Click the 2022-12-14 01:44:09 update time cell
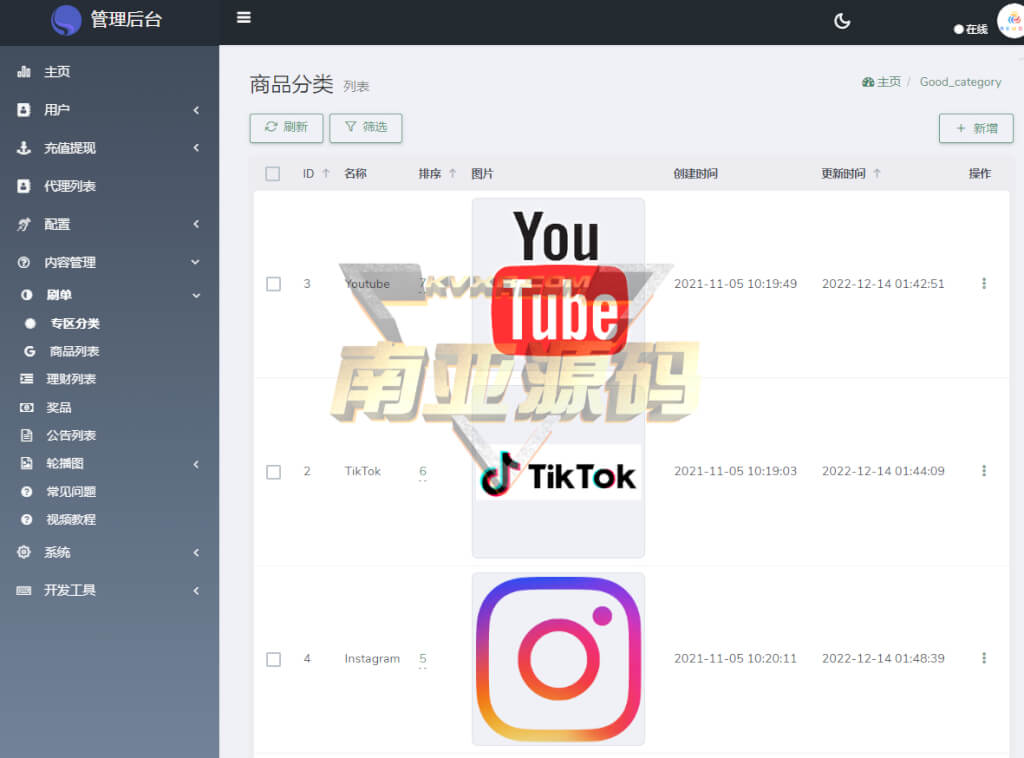The width and height of the screenshot is (1024, 758). click(x=883, y=471)
